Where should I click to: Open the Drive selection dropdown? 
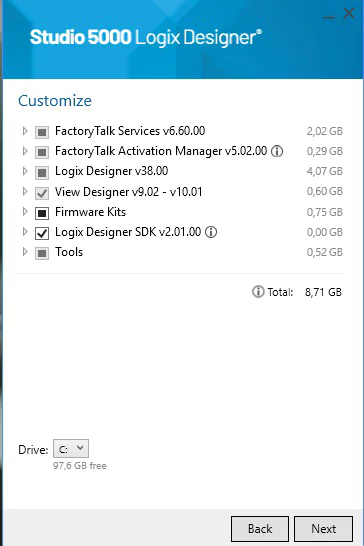(x=71, y=448)
